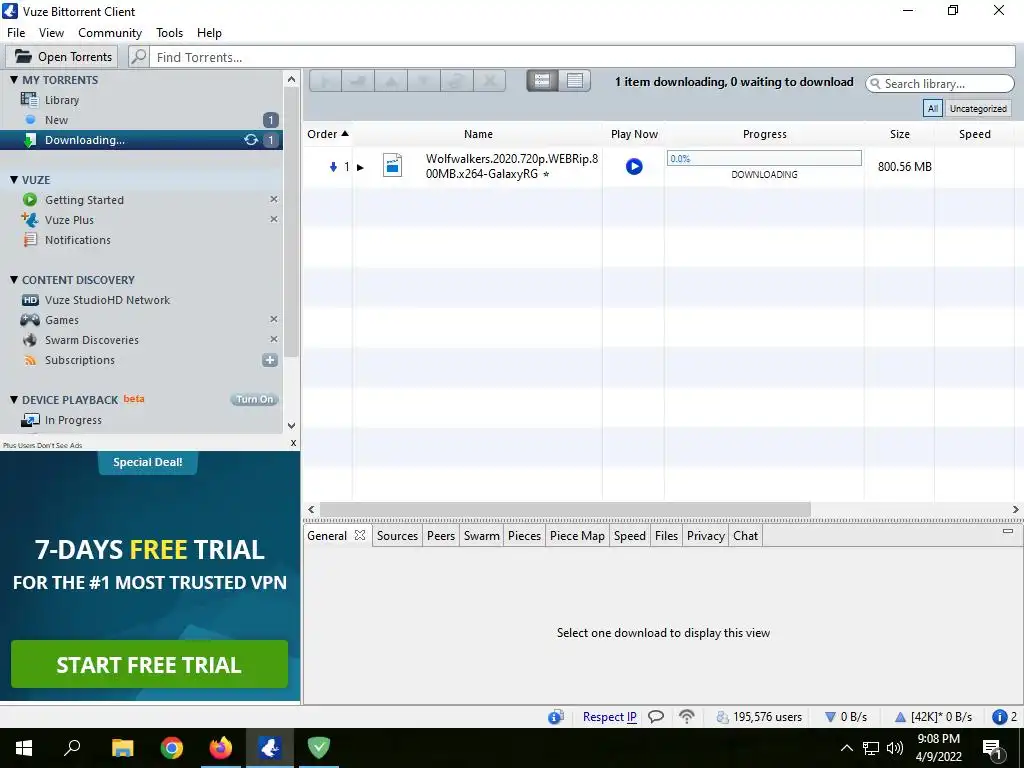Close the advertisement panel
The width and height of the screenshot is (1024, 768).
tap(293, 443)
